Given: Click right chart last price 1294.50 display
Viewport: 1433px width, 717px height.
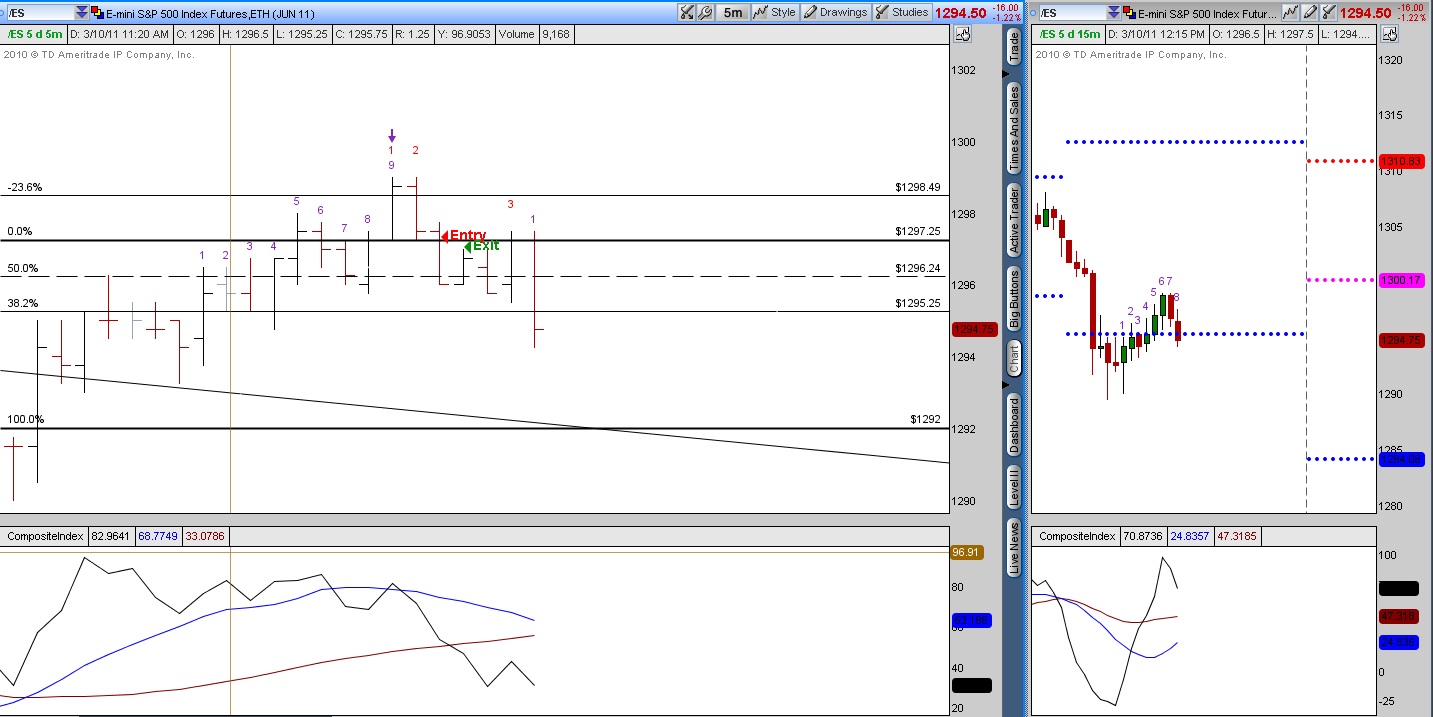Looking at the screenshot, I should coord(1366,13).
